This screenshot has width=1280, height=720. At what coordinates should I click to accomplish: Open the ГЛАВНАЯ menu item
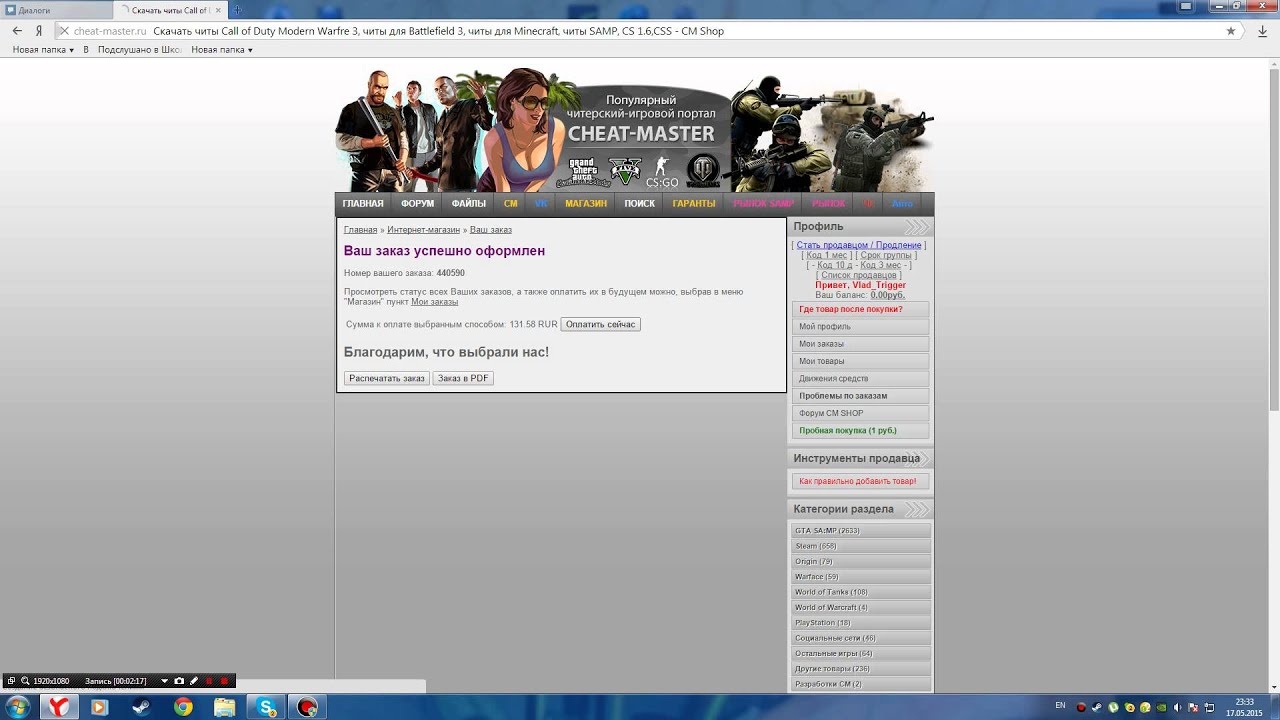(x=363, y=204)
